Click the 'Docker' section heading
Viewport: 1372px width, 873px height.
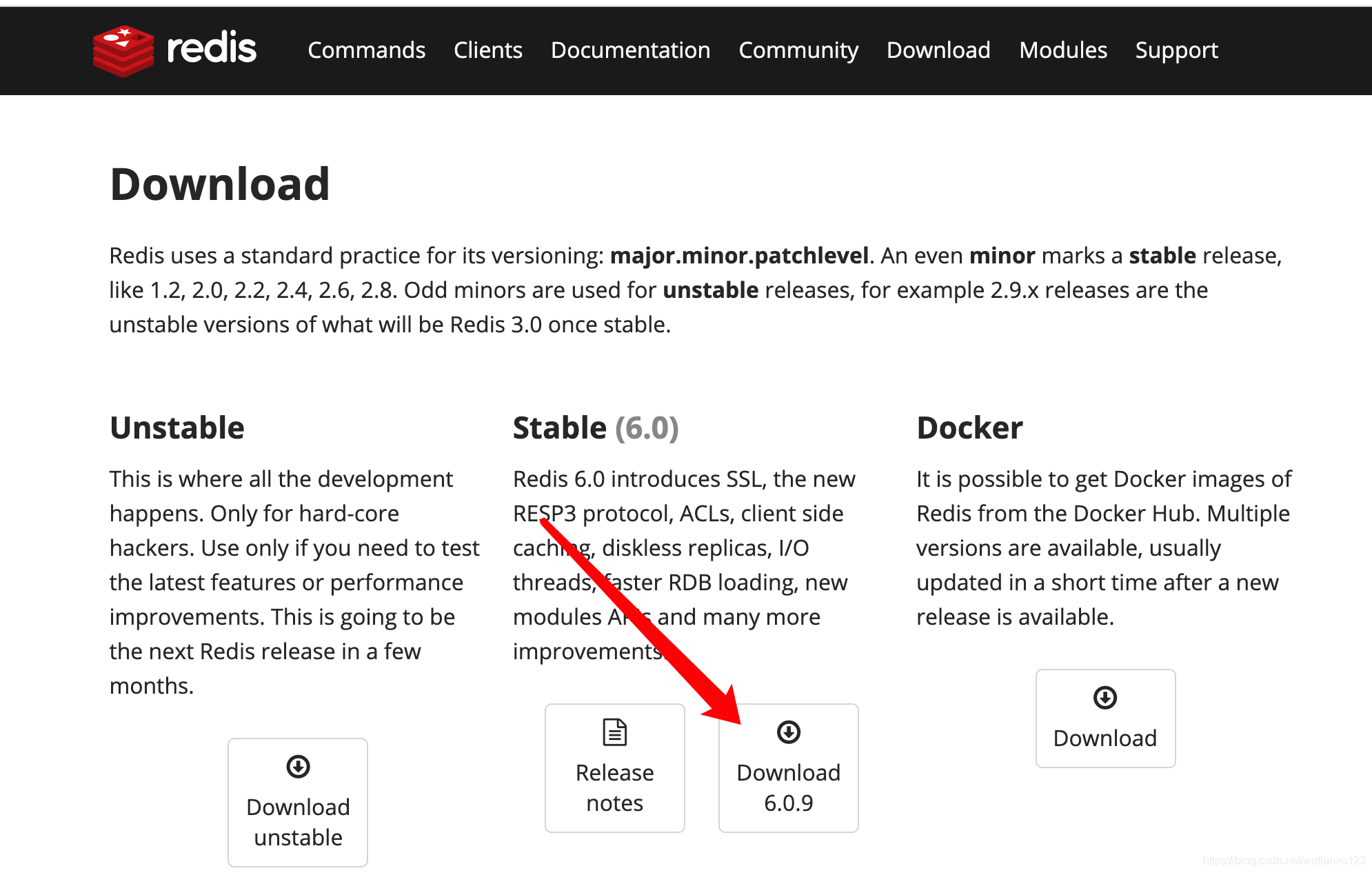click(969, 428)
